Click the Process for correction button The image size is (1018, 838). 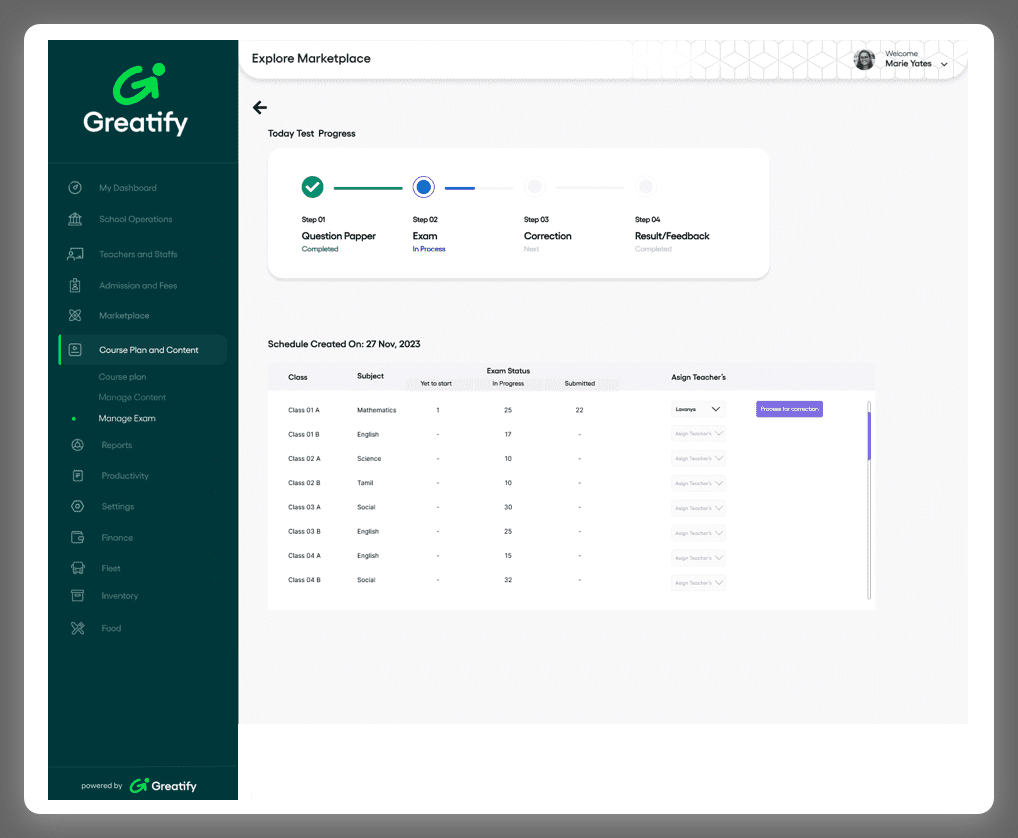[789, 409]
